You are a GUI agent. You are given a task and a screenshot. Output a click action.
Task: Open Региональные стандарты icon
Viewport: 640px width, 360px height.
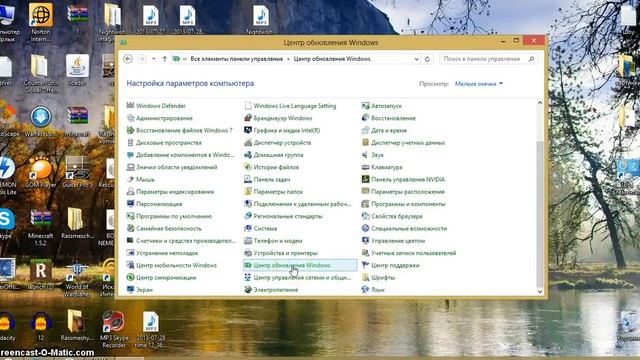pyautogui.click(x=248, y=216)
